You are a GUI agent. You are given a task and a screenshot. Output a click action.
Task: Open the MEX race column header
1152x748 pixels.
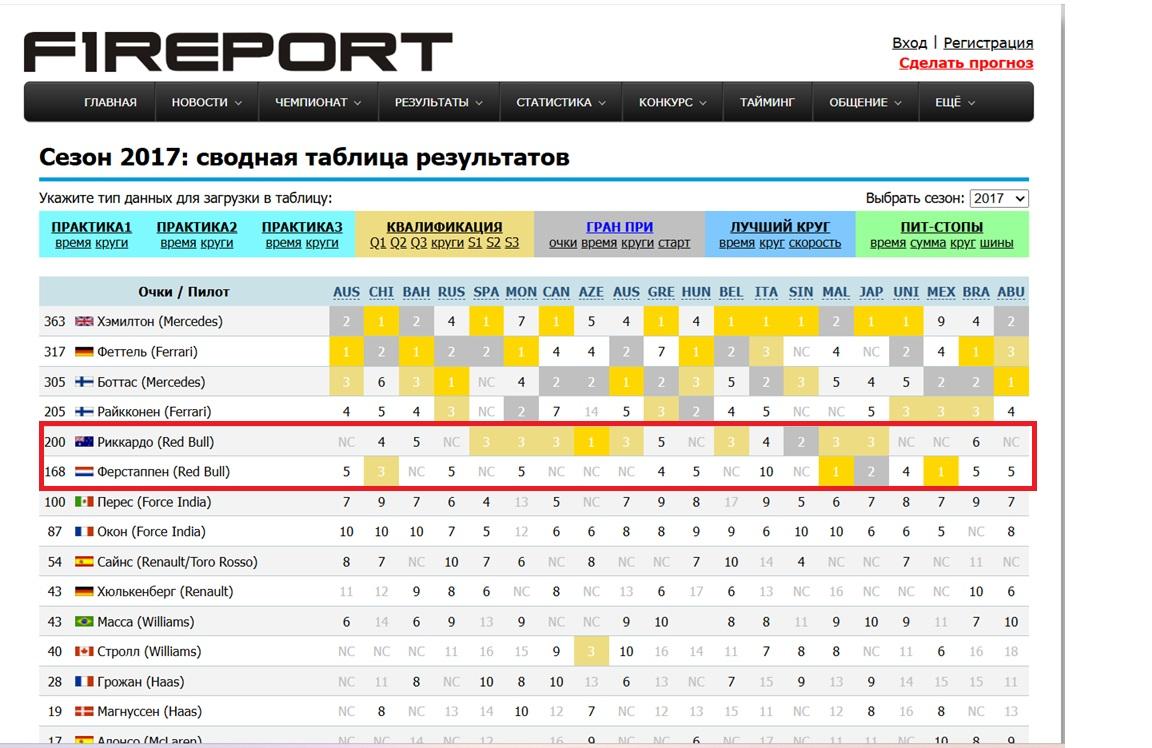click(x=941, y=292)
